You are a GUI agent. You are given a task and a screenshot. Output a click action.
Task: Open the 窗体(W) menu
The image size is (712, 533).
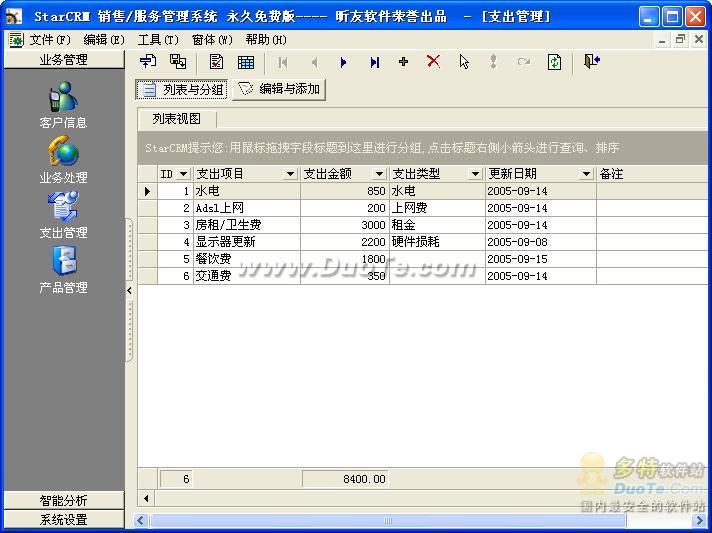212,40
